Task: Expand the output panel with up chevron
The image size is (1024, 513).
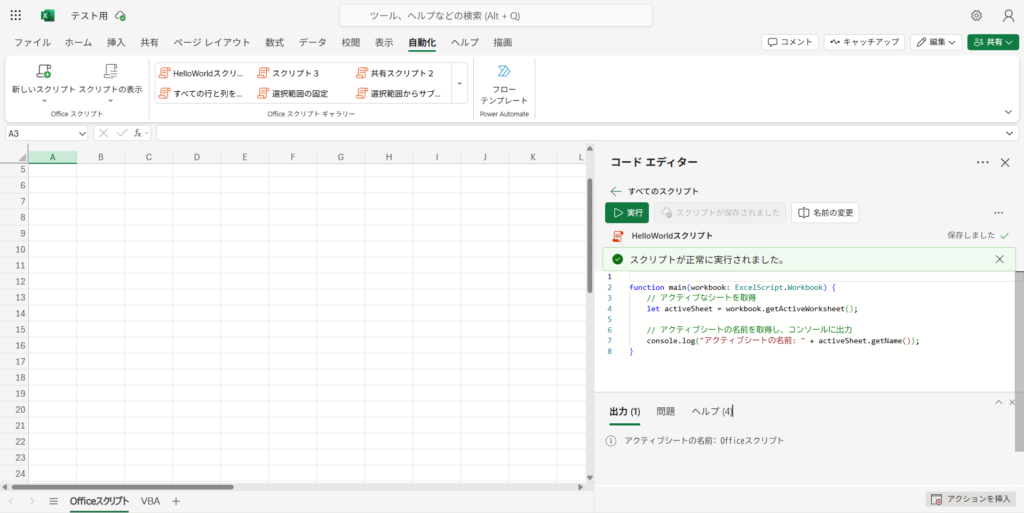Action: 998,402
